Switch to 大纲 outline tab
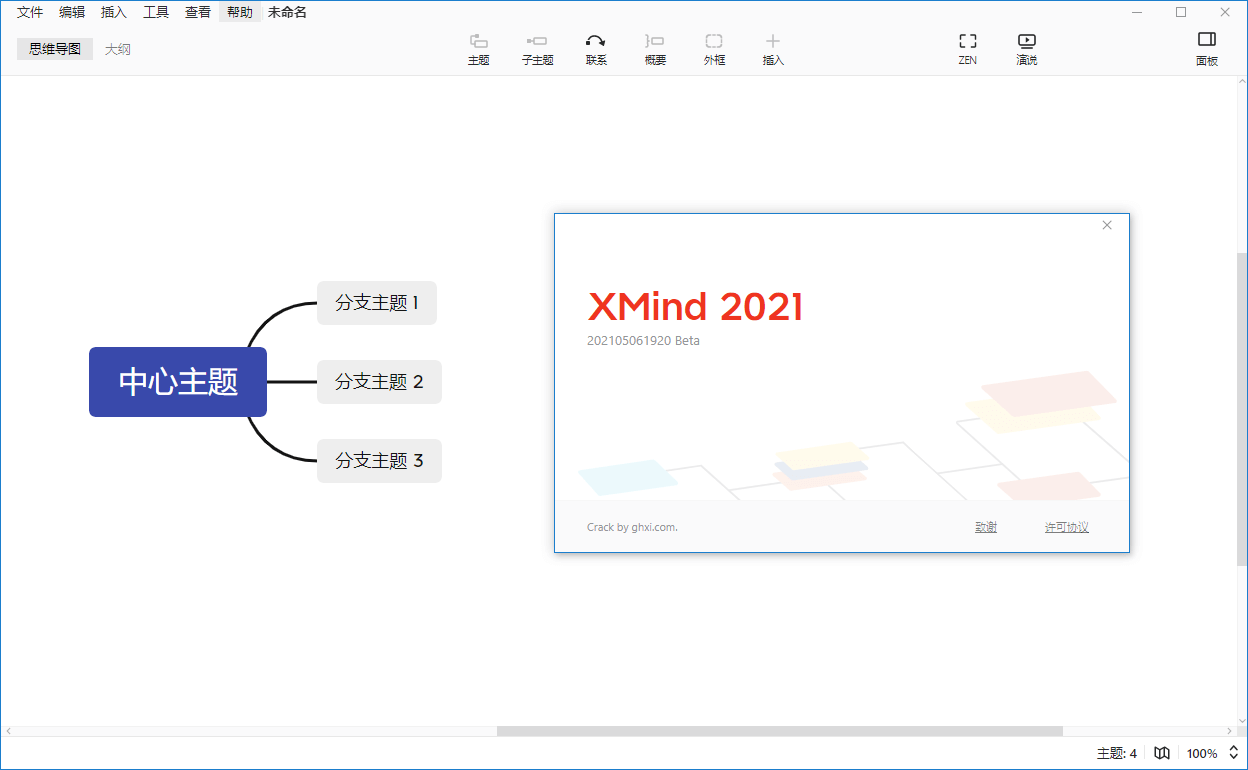This screenshot has width=1248, height=770. [x=118, y=49]
